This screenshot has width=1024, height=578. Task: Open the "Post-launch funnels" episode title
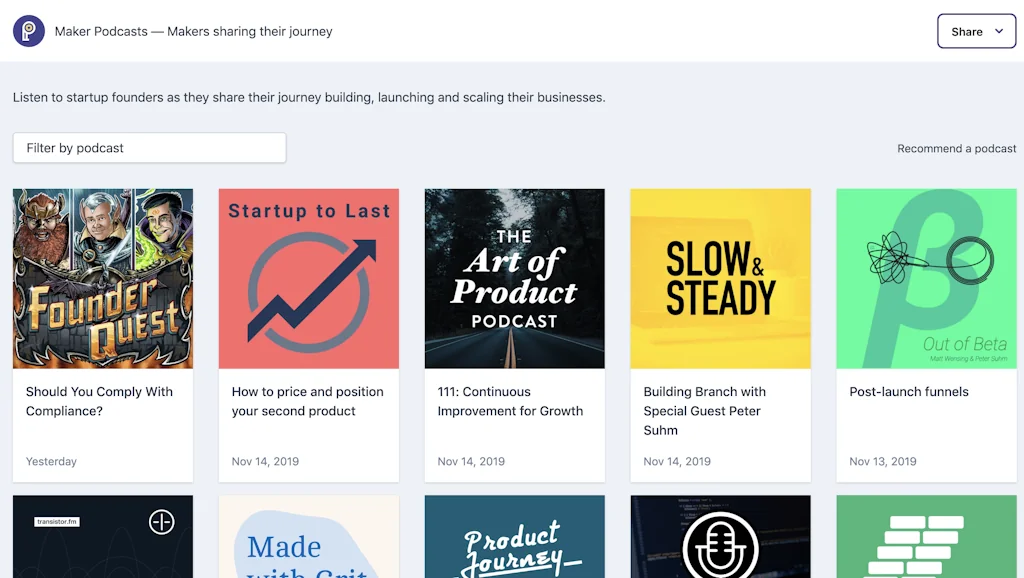pyautogui.click(x=909, y=392)
